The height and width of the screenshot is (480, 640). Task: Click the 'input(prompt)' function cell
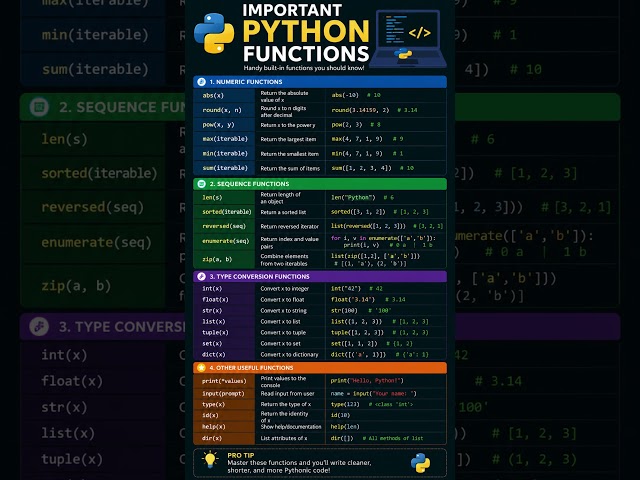coord(223,394)
